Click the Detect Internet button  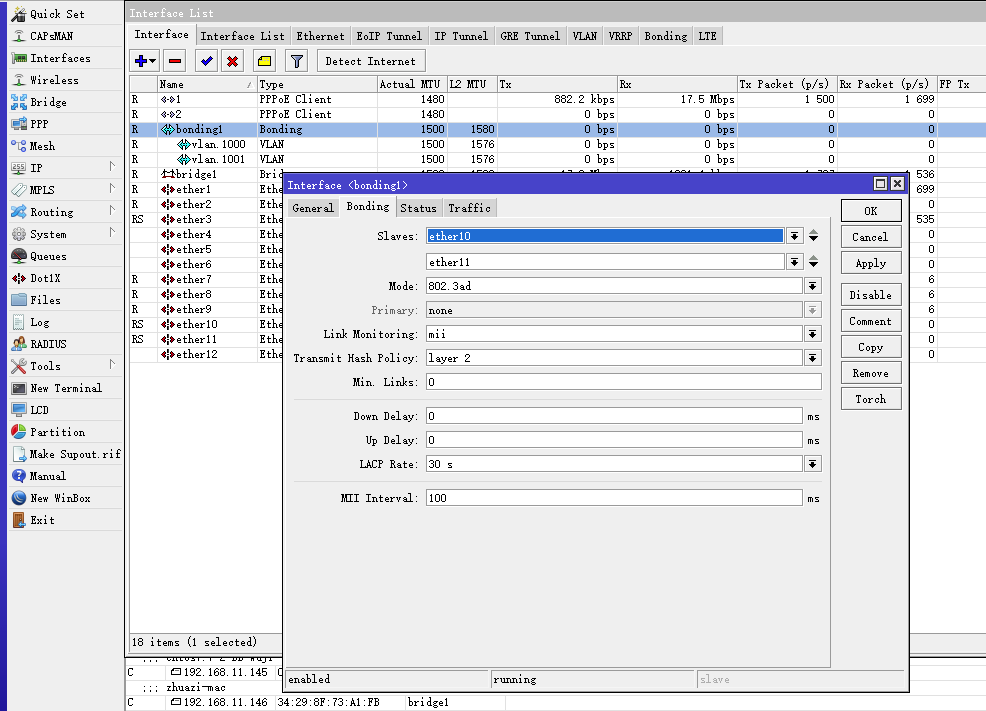tap(371, 61)
